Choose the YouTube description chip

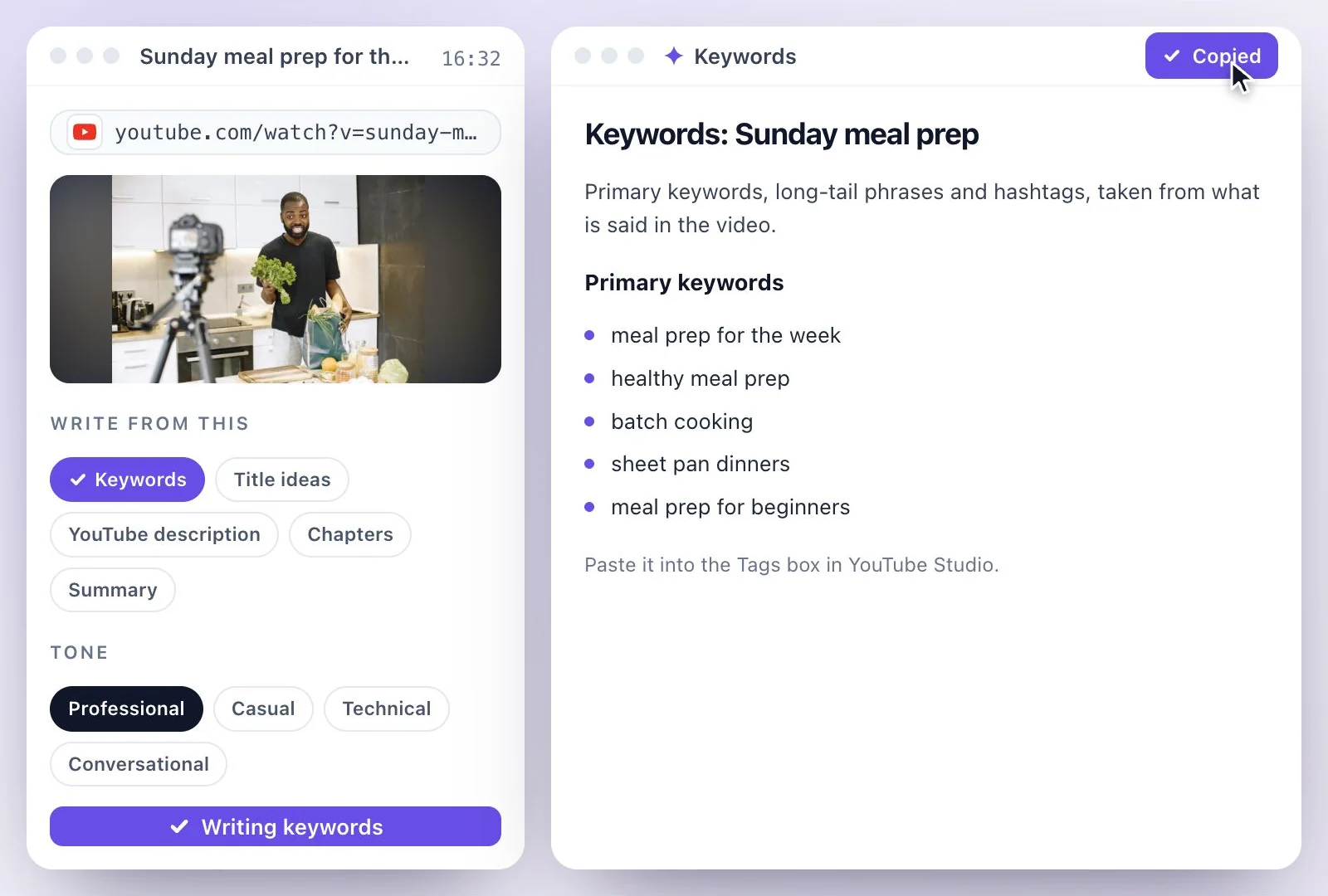point(164,534)
